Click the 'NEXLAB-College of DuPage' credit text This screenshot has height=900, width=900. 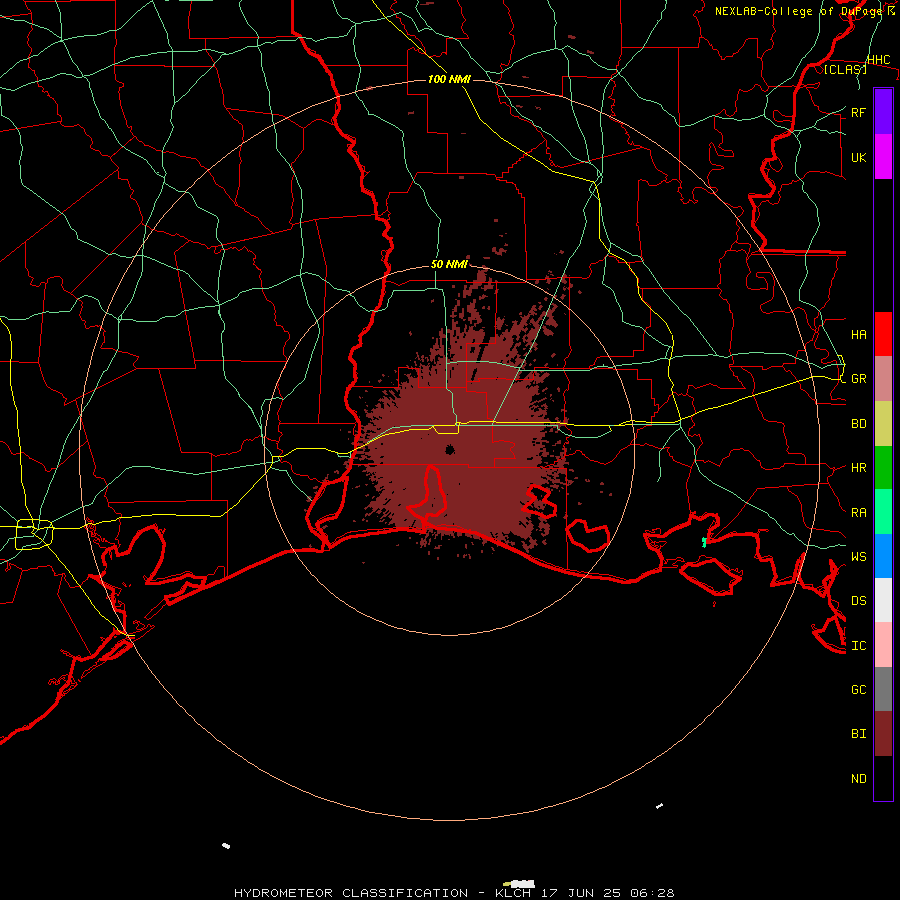point(800,11)
